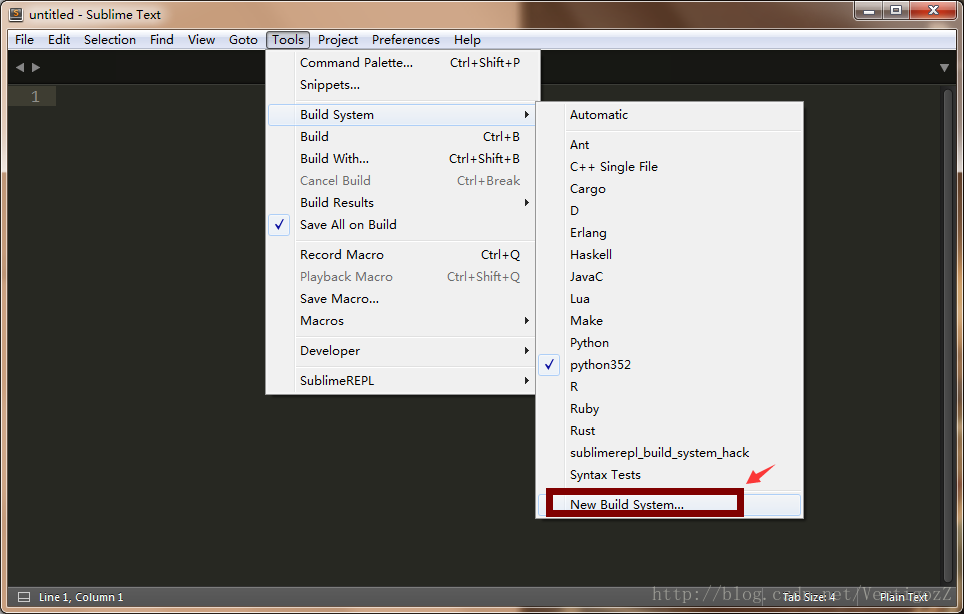Viewport: 964px width, 614px height.
Task: Select D build system
Action: [x=670, y=211]
